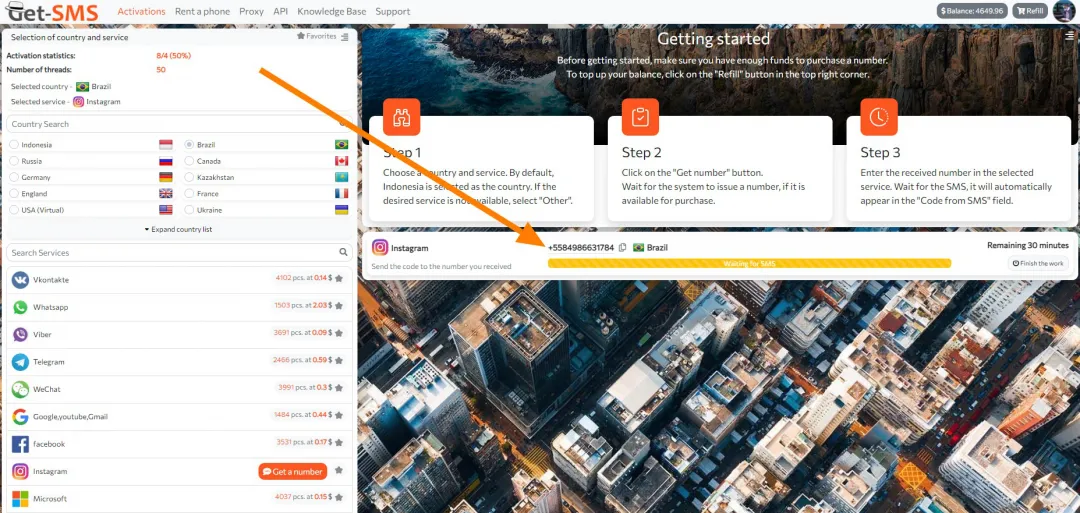Viewport: 1080px width, 513px height.
Task: Open the user avatar menu
Action: [1065, 11]
